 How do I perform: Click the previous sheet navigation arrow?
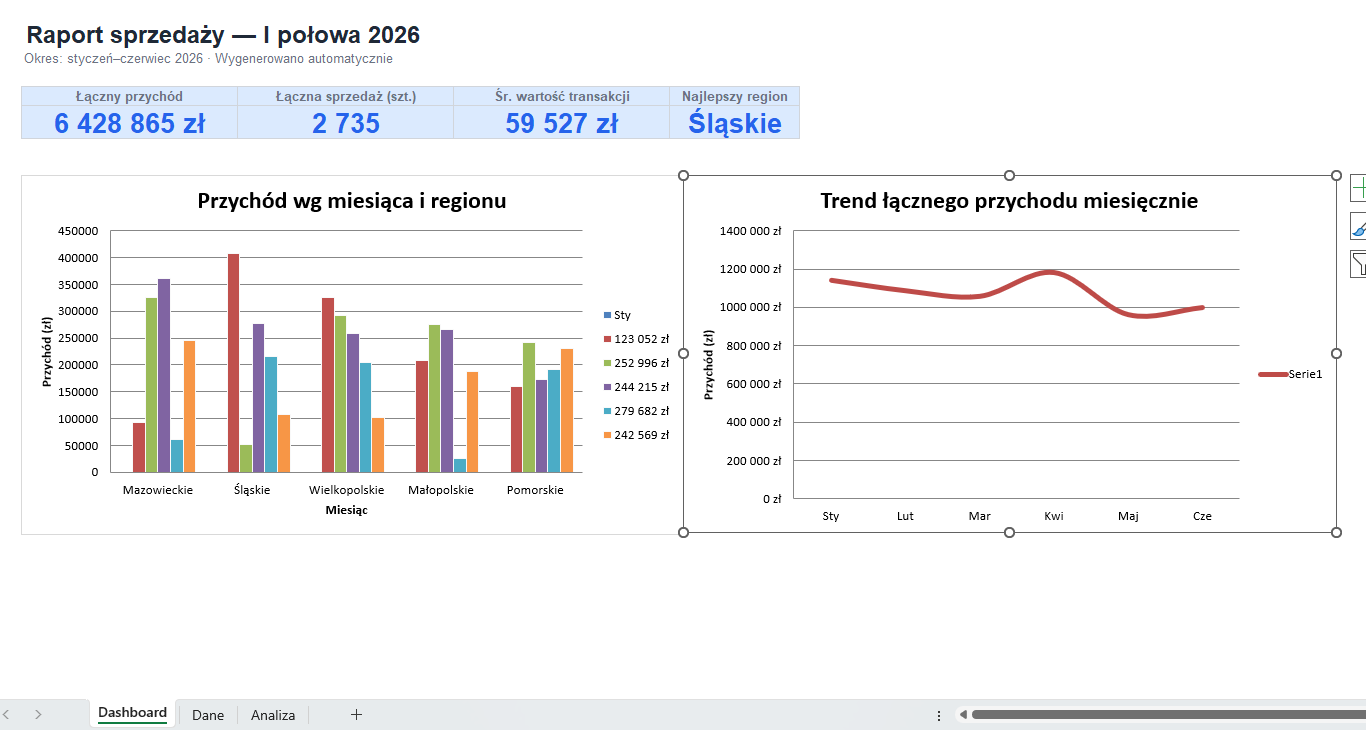point(6,714)
